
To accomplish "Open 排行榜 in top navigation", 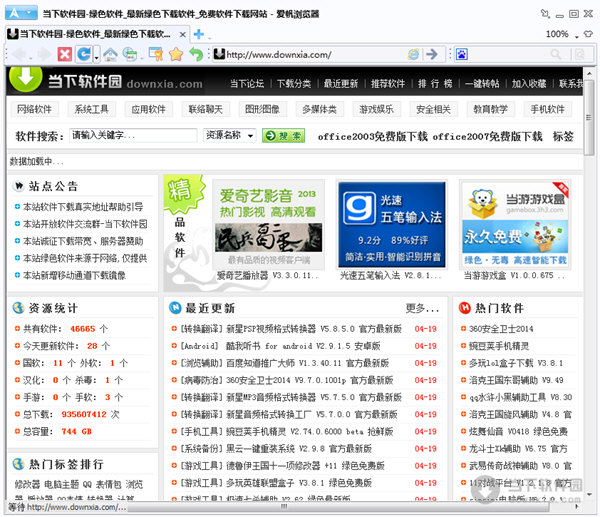I will [435, 84].
